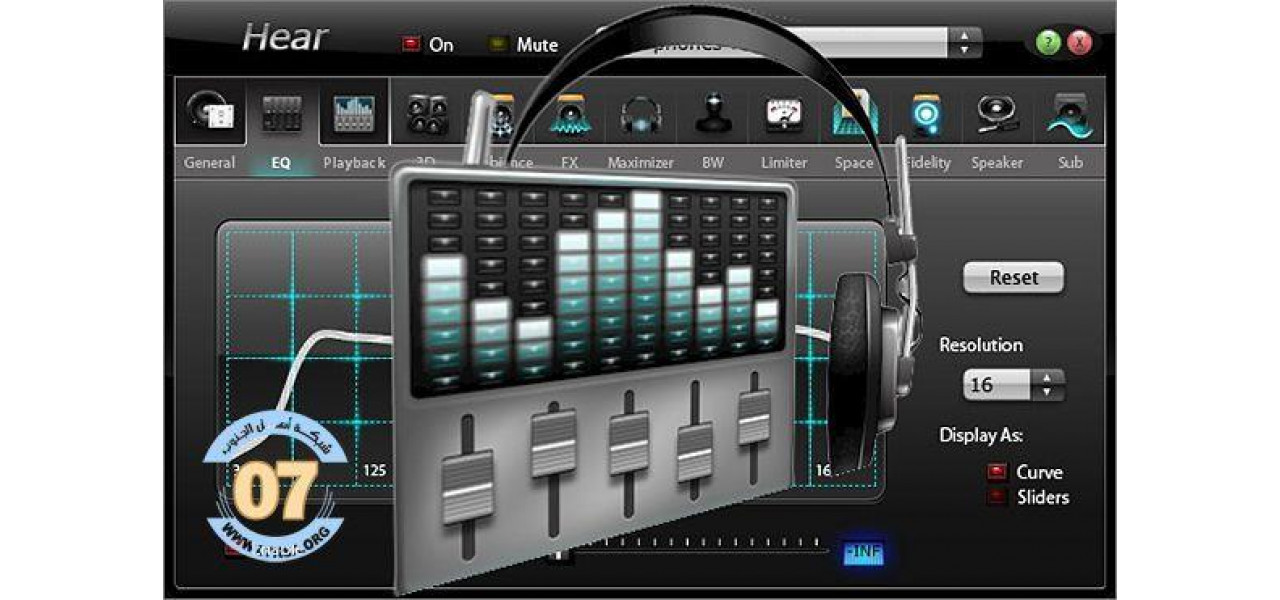1280x600 pixels.
Task: Increase the Resolution value with up arrow
Action: point(1047,377)
